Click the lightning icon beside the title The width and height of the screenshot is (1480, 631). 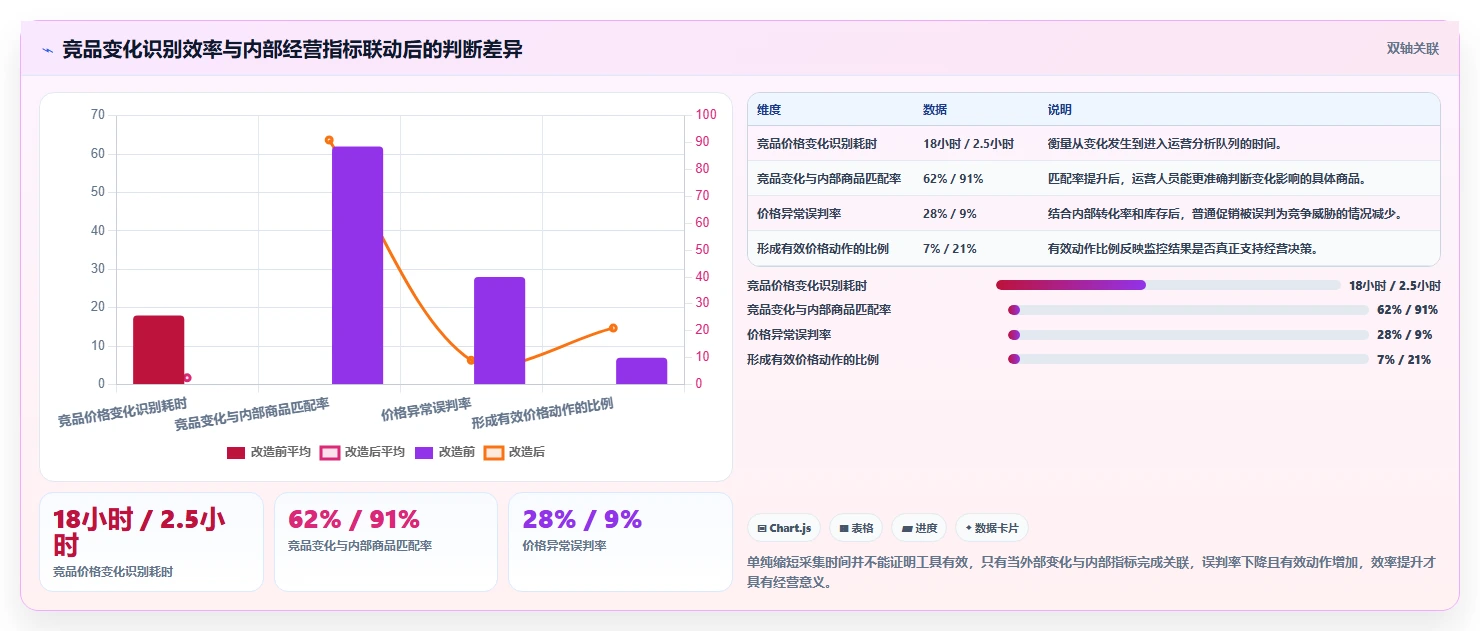(47, 50)
